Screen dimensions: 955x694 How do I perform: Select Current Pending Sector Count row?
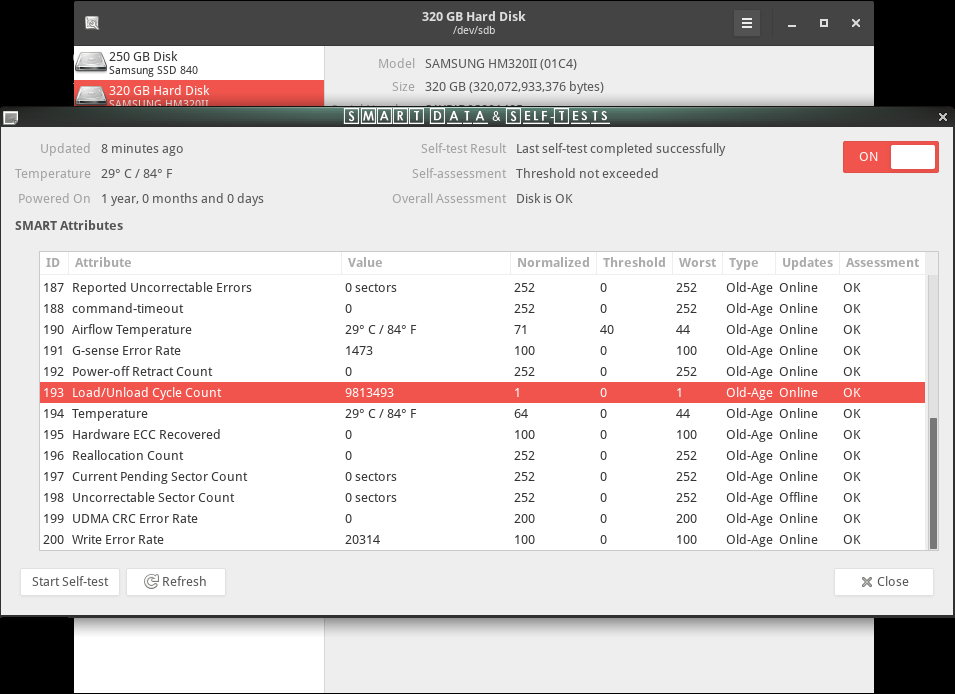click(482, 476)
